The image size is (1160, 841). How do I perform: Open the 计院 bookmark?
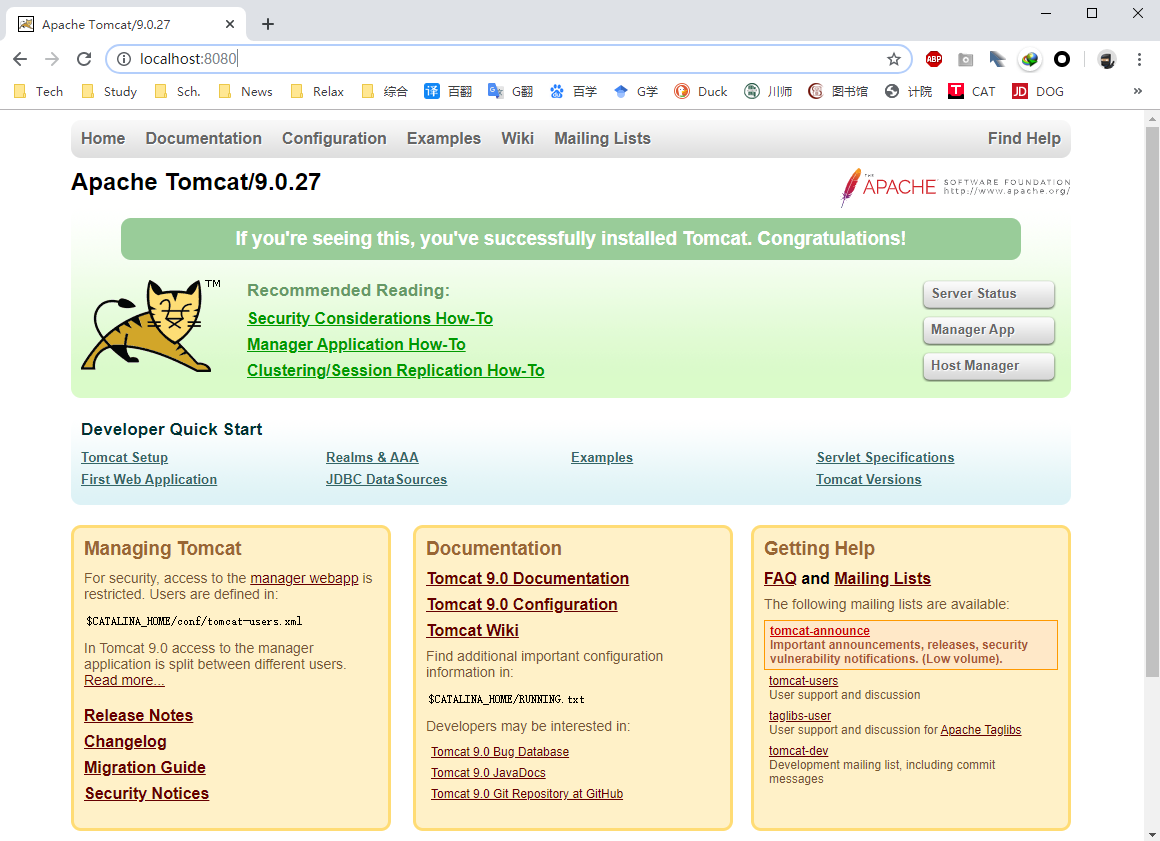(x=908, y=92)
